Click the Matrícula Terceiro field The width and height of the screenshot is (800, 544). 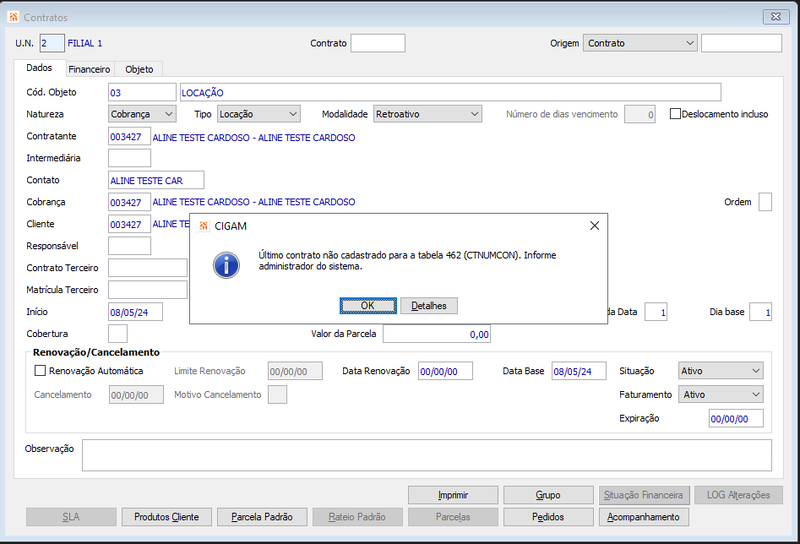click(x=147, y=290)
